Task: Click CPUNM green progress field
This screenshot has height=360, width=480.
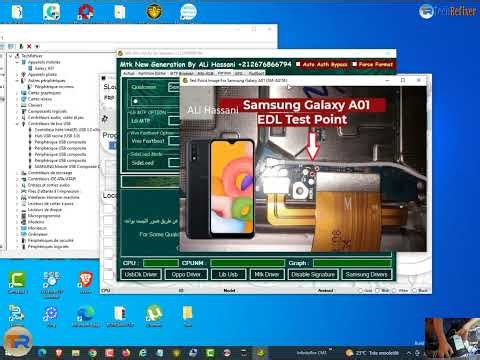Action: coord(247,263)
